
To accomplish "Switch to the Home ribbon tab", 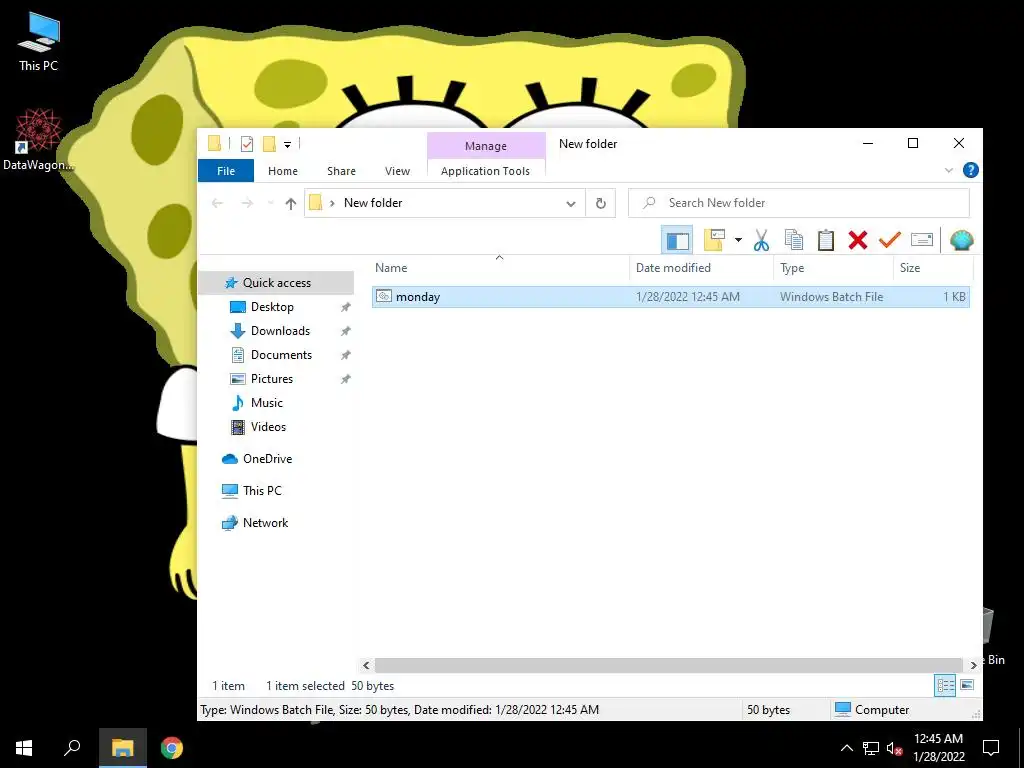I will [x=283, y=171].
